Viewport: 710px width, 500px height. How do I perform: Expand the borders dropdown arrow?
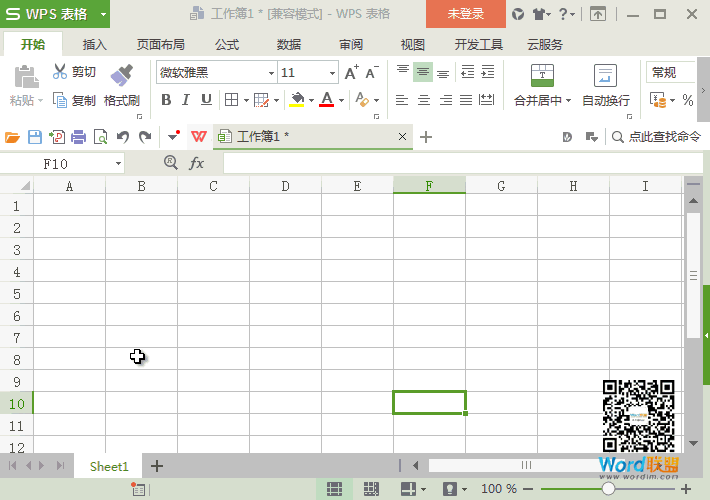click(x=246, y=100)
